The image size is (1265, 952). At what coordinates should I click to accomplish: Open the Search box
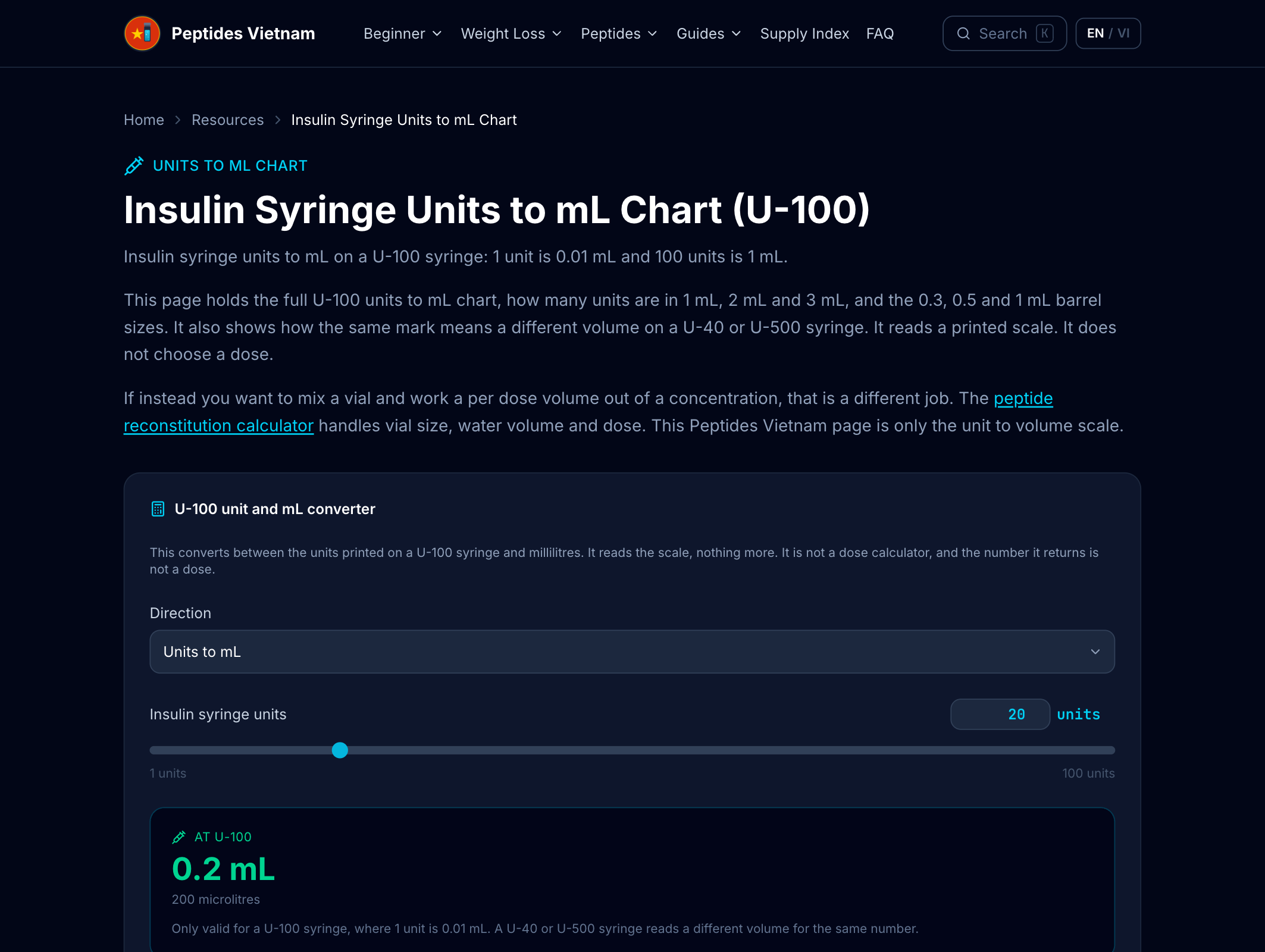coord(1004,33)
